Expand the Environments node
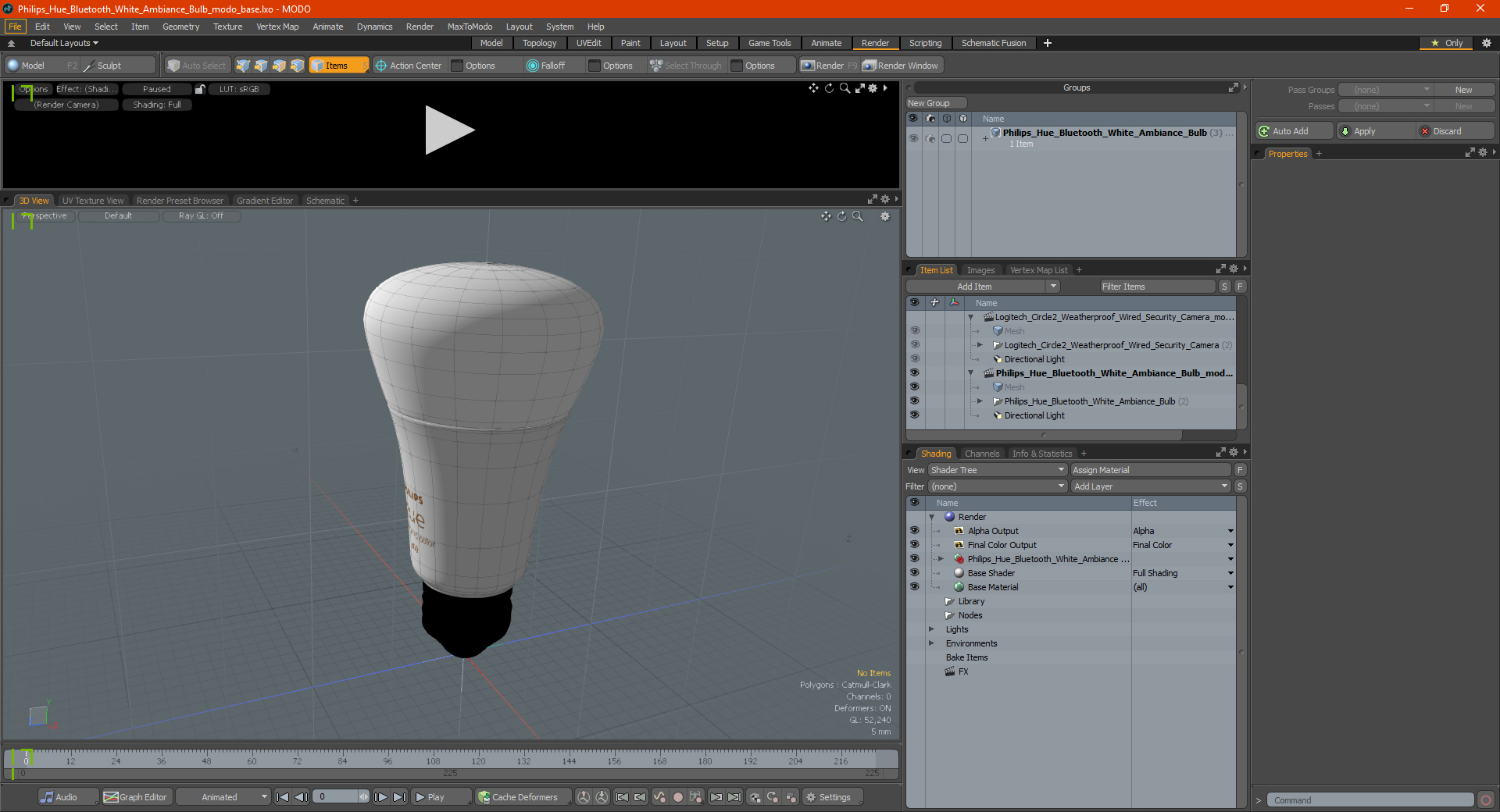This screenshot has width=1500, height=812. 931,643
